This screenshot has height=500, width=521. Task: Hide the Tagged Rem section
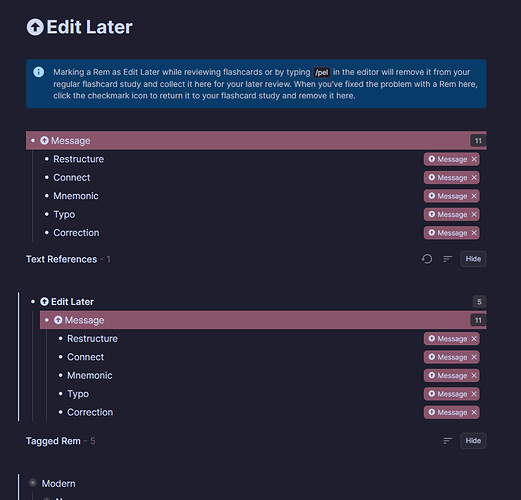click(473, 441)
